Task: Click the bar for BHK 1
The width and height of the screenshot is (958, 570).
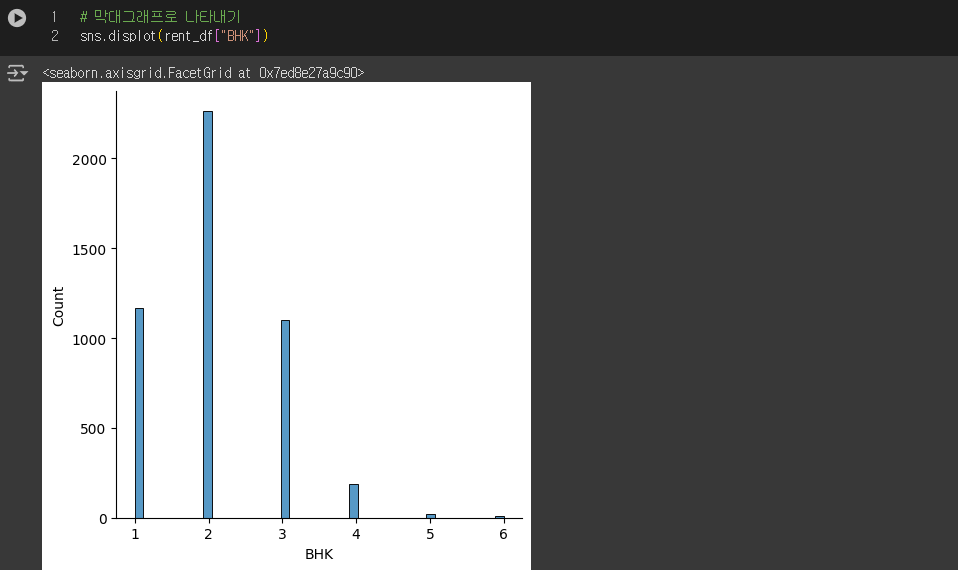Action: point(139,414)
